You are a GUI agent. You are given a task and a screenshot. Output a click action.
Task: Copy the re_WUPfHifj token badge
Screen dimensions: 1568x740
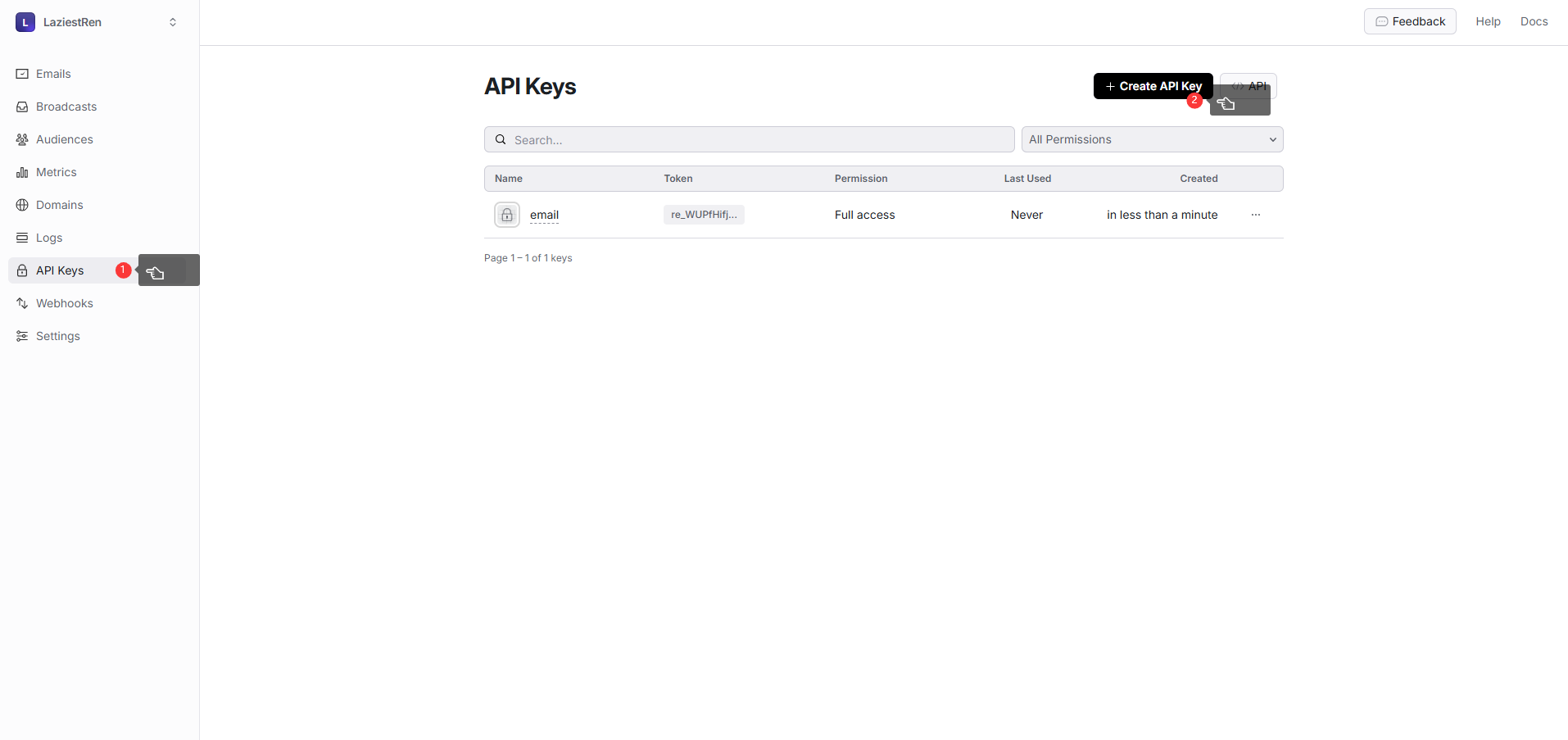(x=704, y=215)
